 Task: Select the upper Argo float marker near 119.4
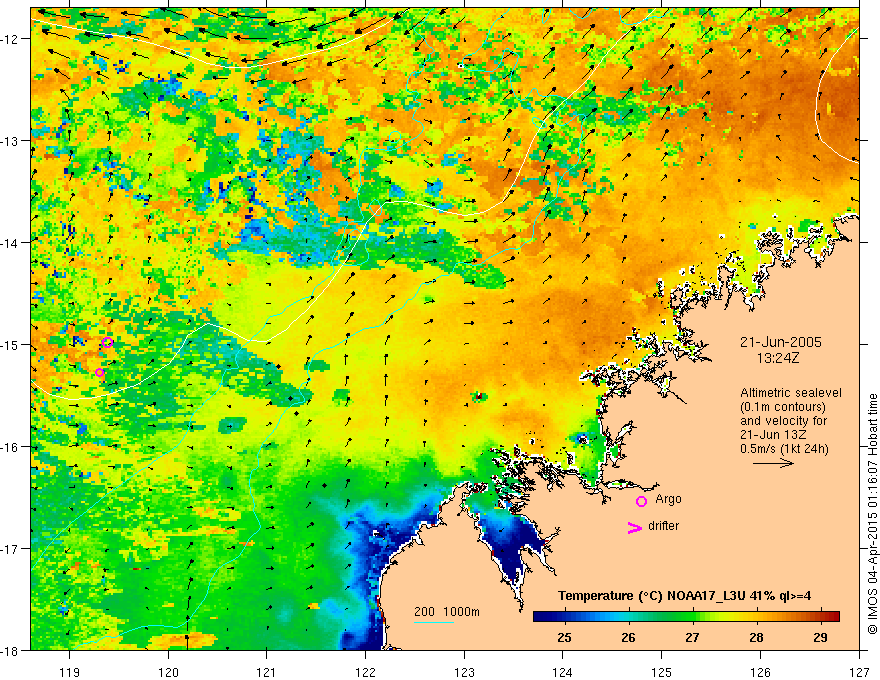pos(108,342)
